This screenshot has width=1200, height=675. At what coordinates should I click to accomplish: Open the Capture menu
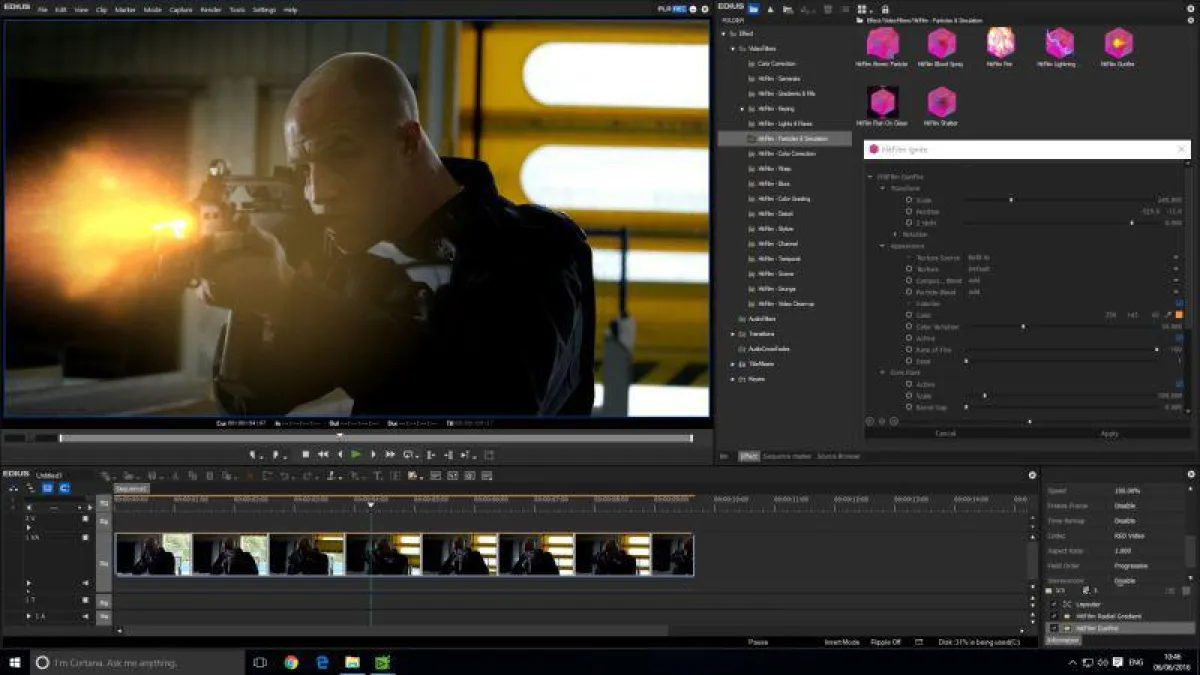click(x=181, y=9)
